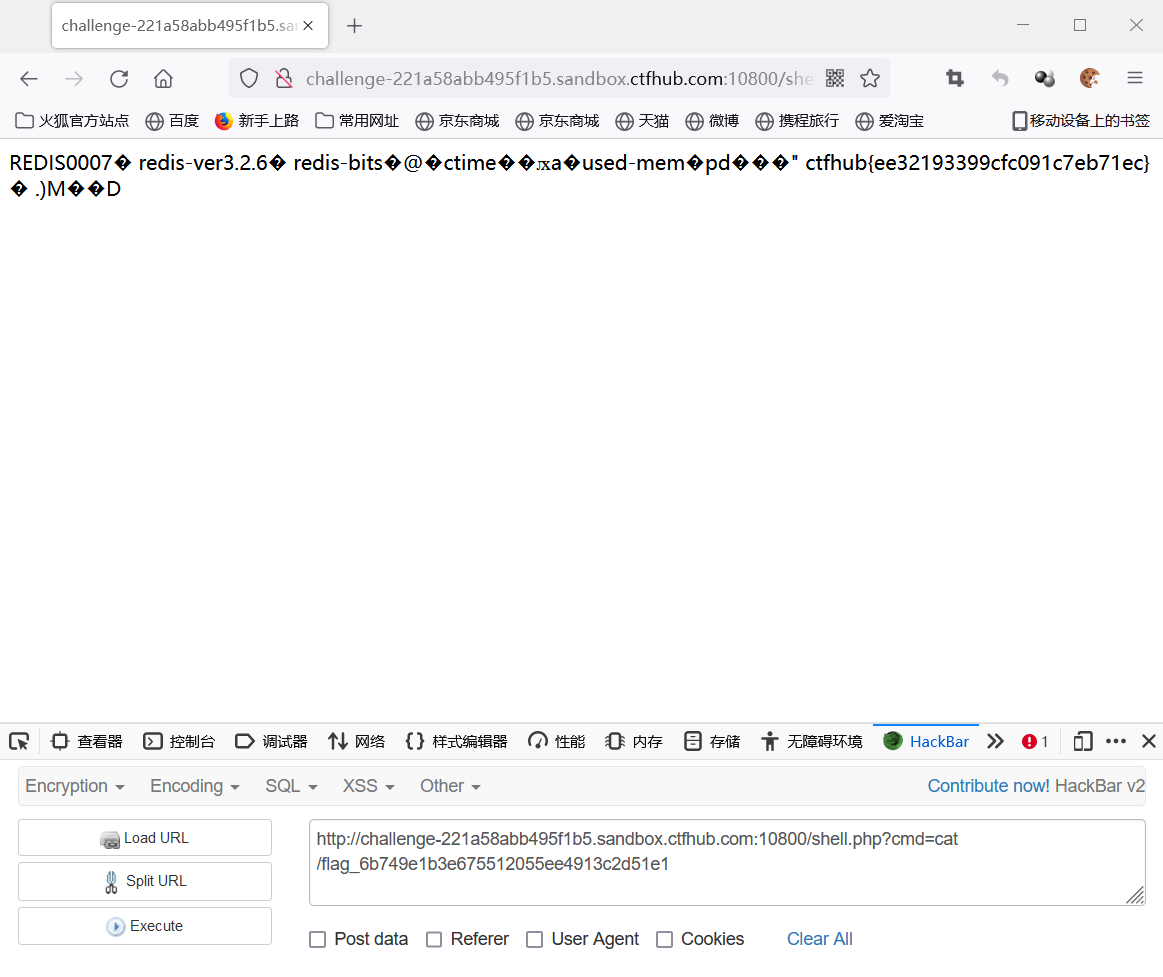
Task: Enable the Referer checkbox
Action: [434, 939]
